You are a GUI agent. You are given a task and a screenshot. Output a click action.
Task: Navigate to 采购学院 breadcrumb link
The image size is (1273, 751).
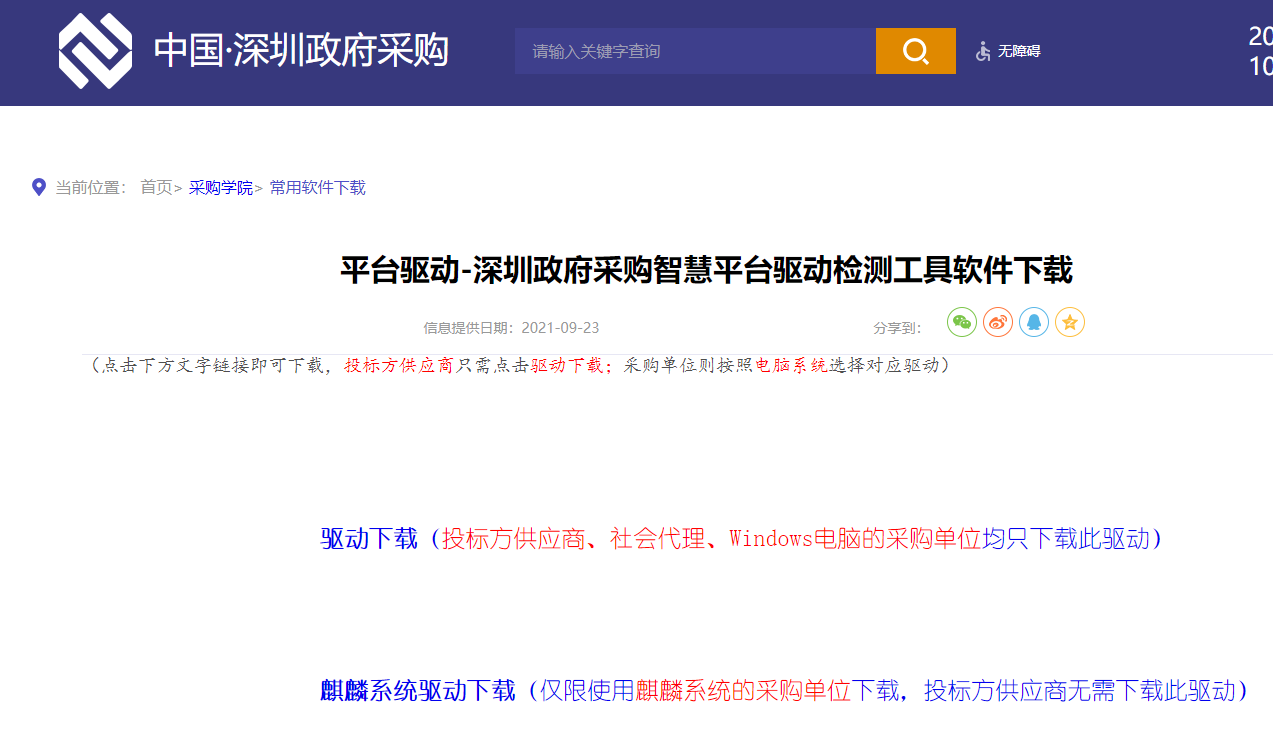pos(220,187)
